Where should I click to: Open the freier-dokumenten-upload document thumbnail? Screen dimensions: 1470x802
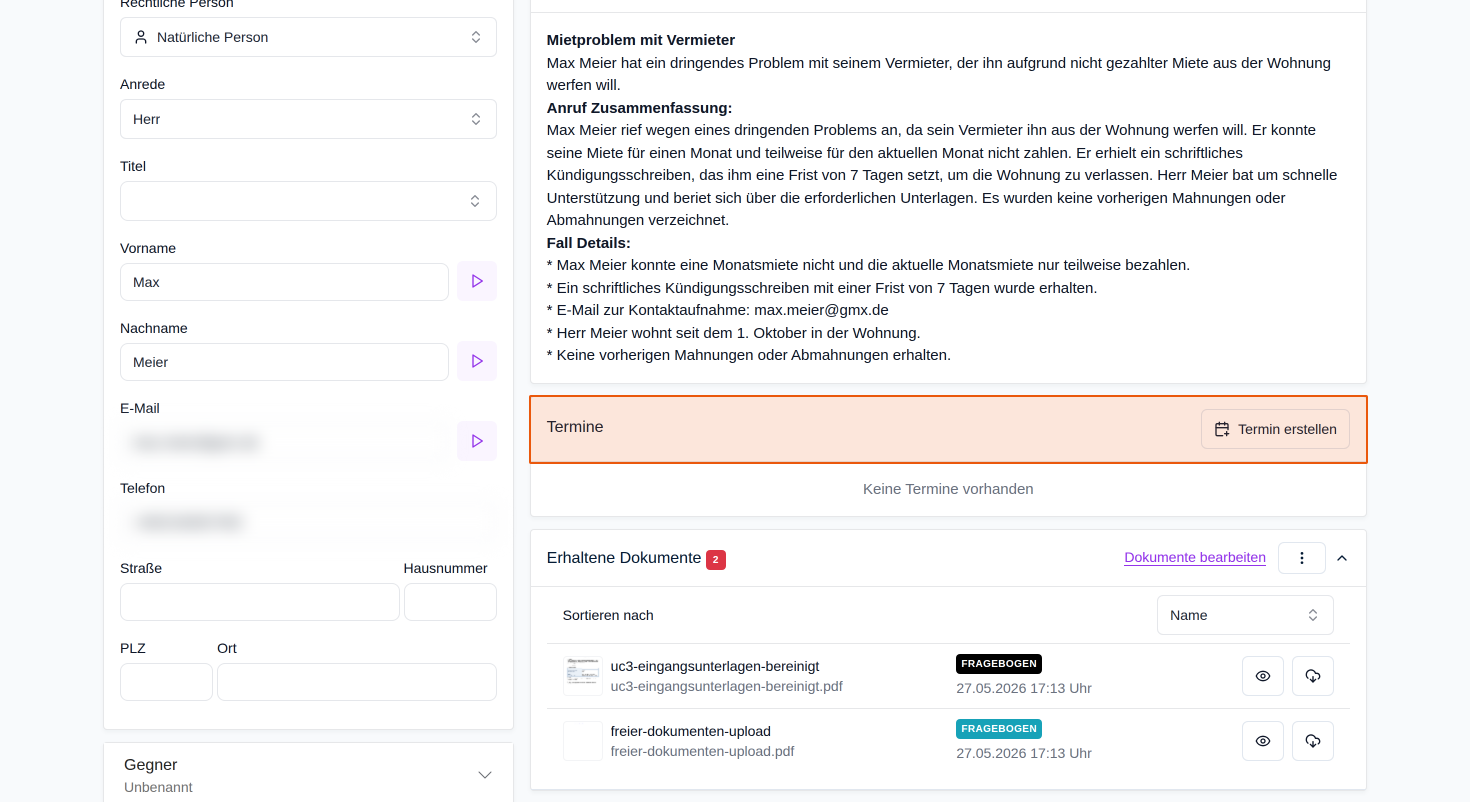click(x=583, y=741)
